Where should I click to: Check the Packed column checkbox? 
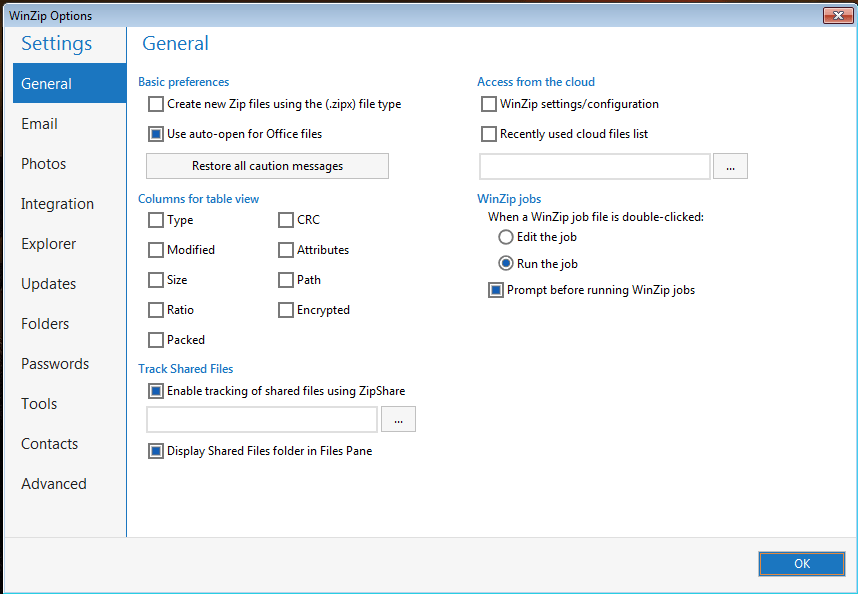pos(156,340)
